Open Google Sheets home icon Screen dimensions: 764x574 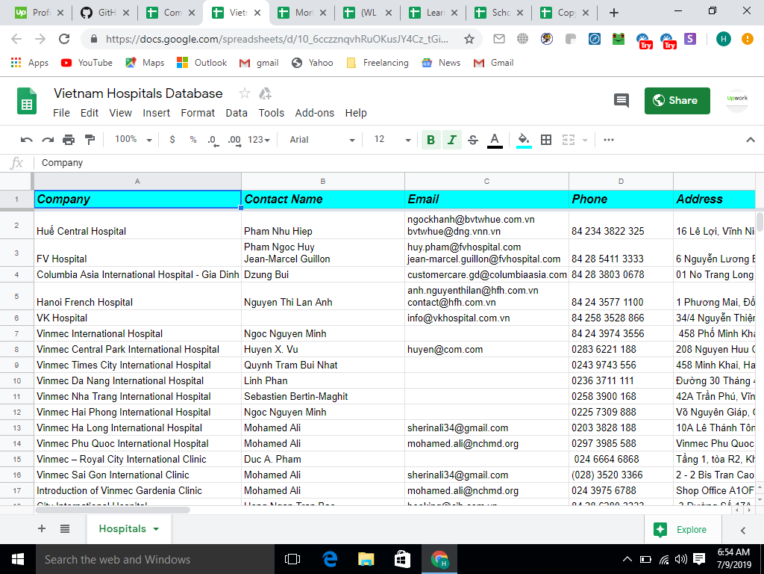click(27, 101)
